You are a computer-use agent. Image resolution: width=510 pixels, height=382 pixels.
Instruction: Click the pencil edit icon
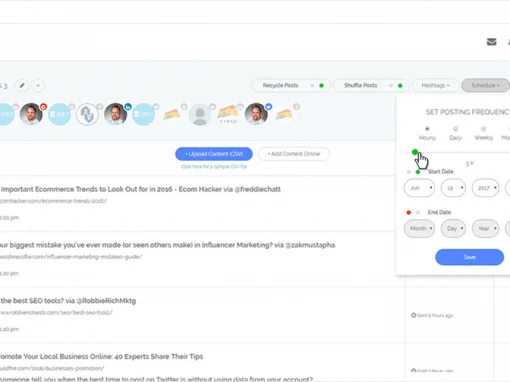[22, 85]
